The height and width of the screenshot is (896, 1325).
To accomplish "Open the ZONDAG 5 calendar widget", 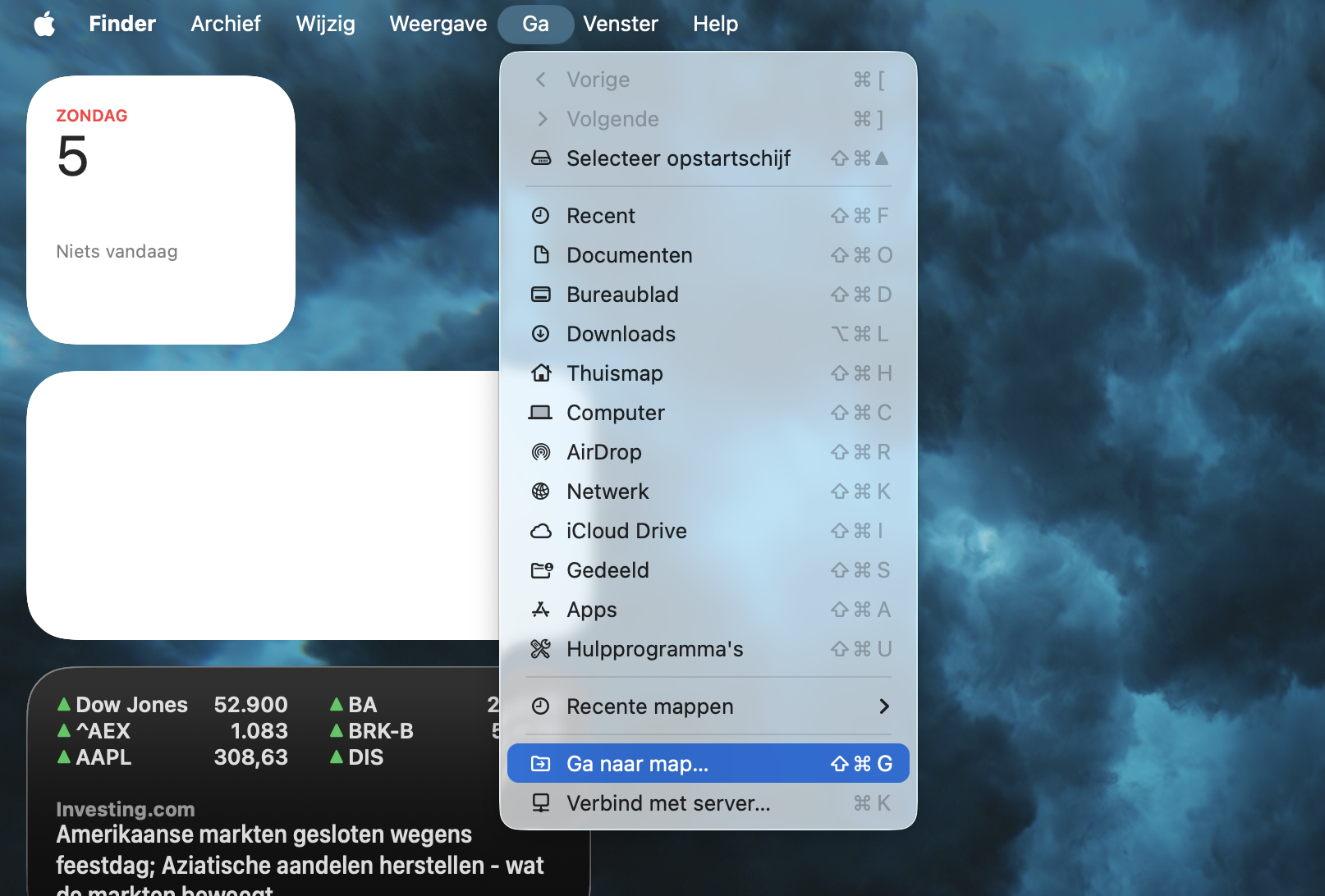I will click(x=161, y=210).
